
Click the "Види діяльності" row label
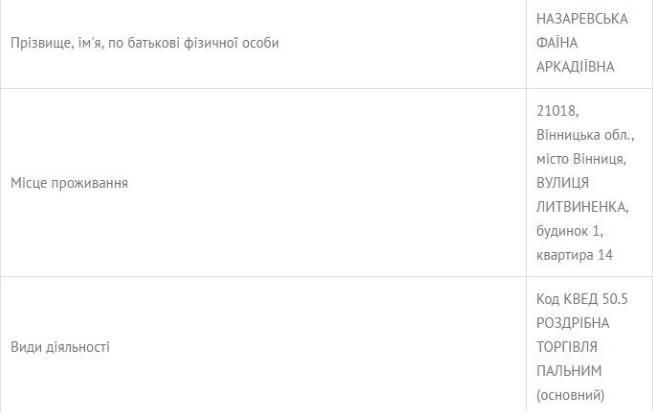coord(60,347)
